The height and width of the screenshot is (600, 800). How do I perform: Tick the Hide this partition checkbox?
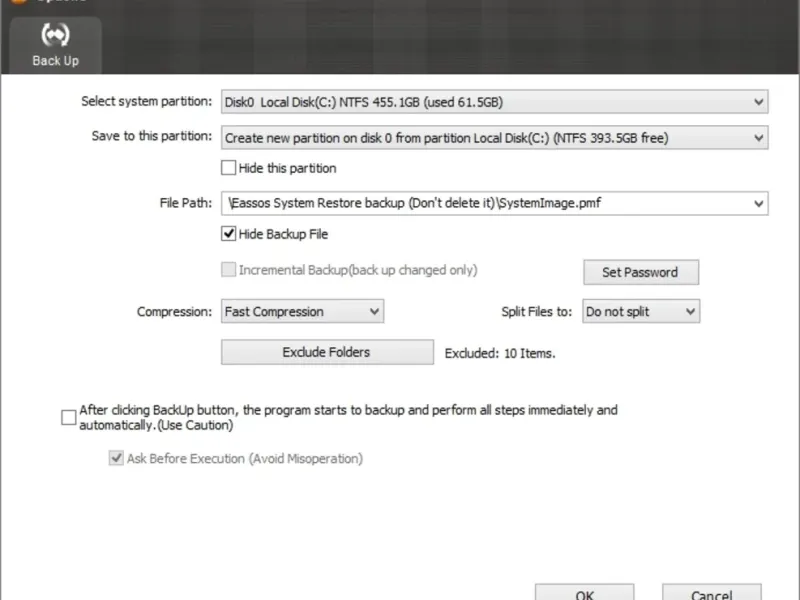(x=228, y=168)
